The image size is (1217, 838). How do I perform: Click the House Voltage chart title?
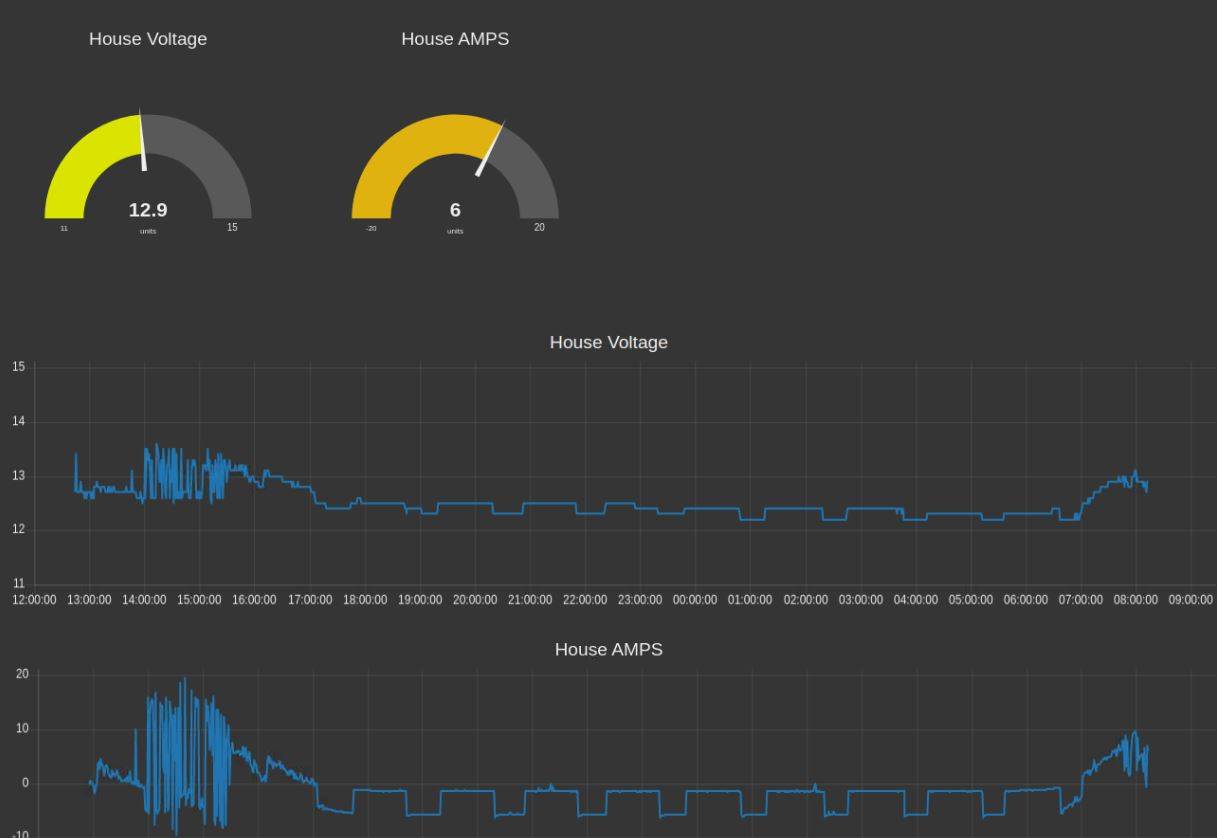click(x=608, y=342)
